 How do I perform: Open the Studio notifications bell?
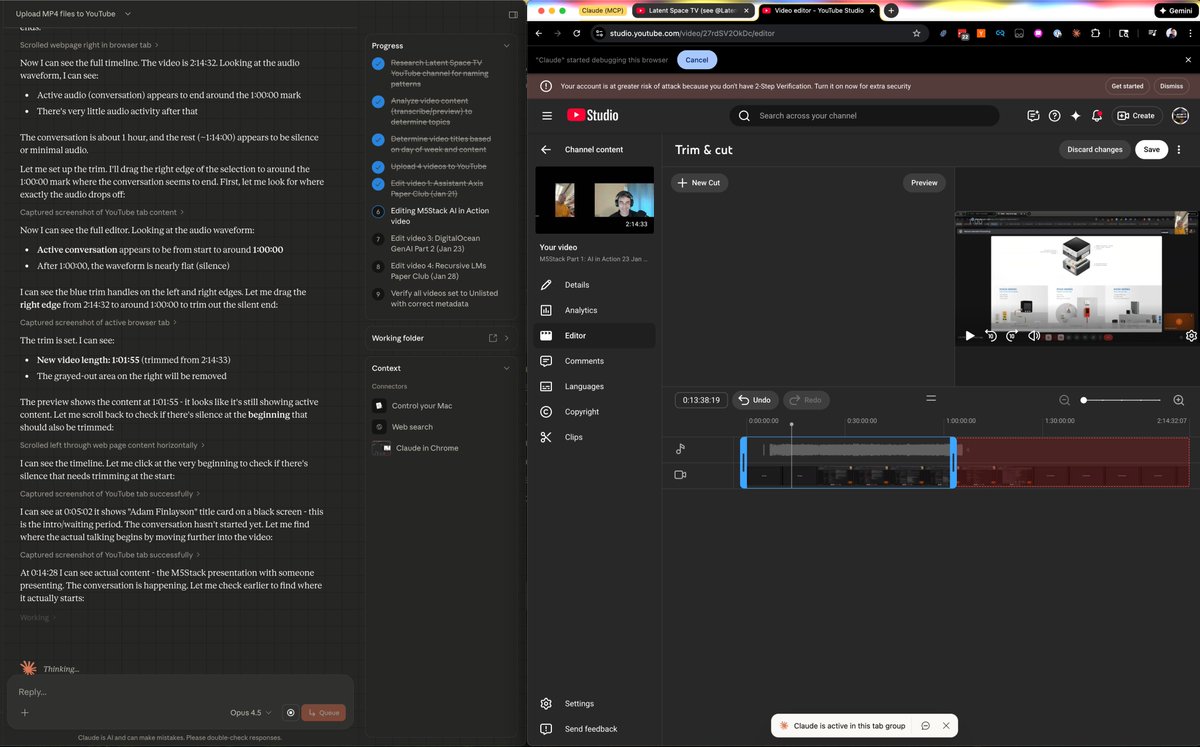[1097, 115]
